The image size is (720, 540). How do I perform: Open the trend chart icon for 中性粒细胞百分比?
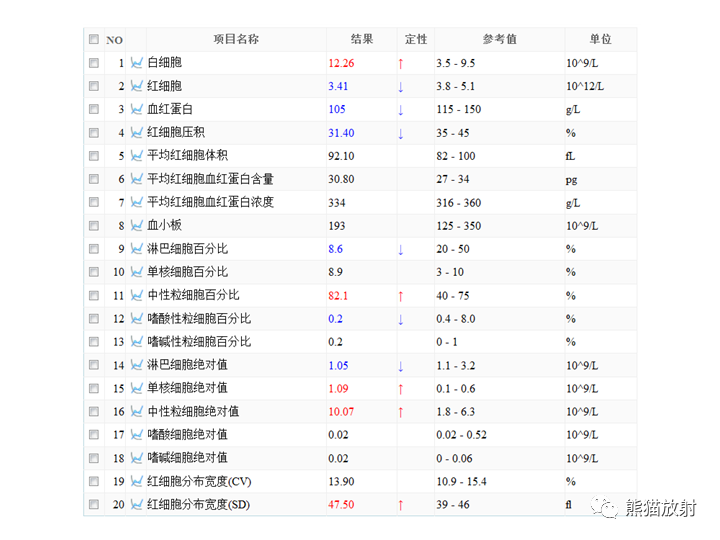point(136,295)
